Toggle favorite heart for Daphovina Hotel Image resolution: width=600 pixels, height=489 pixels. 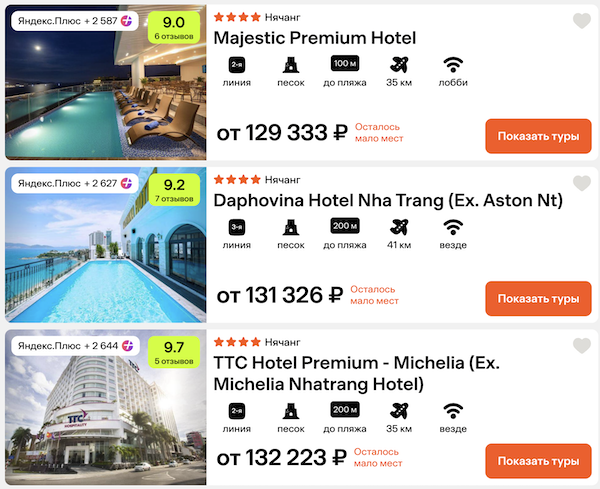(582, 183)
